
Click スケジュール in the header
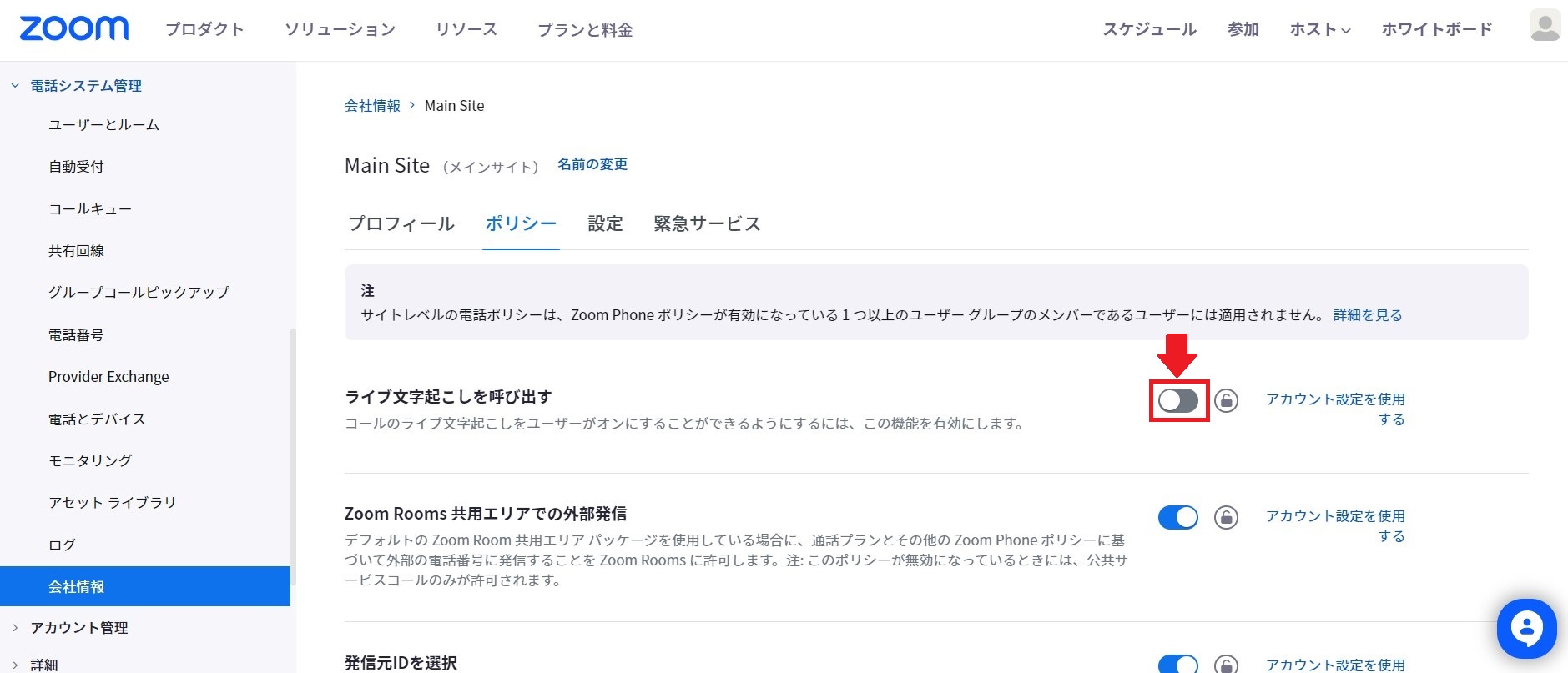tap(1150, 29)
